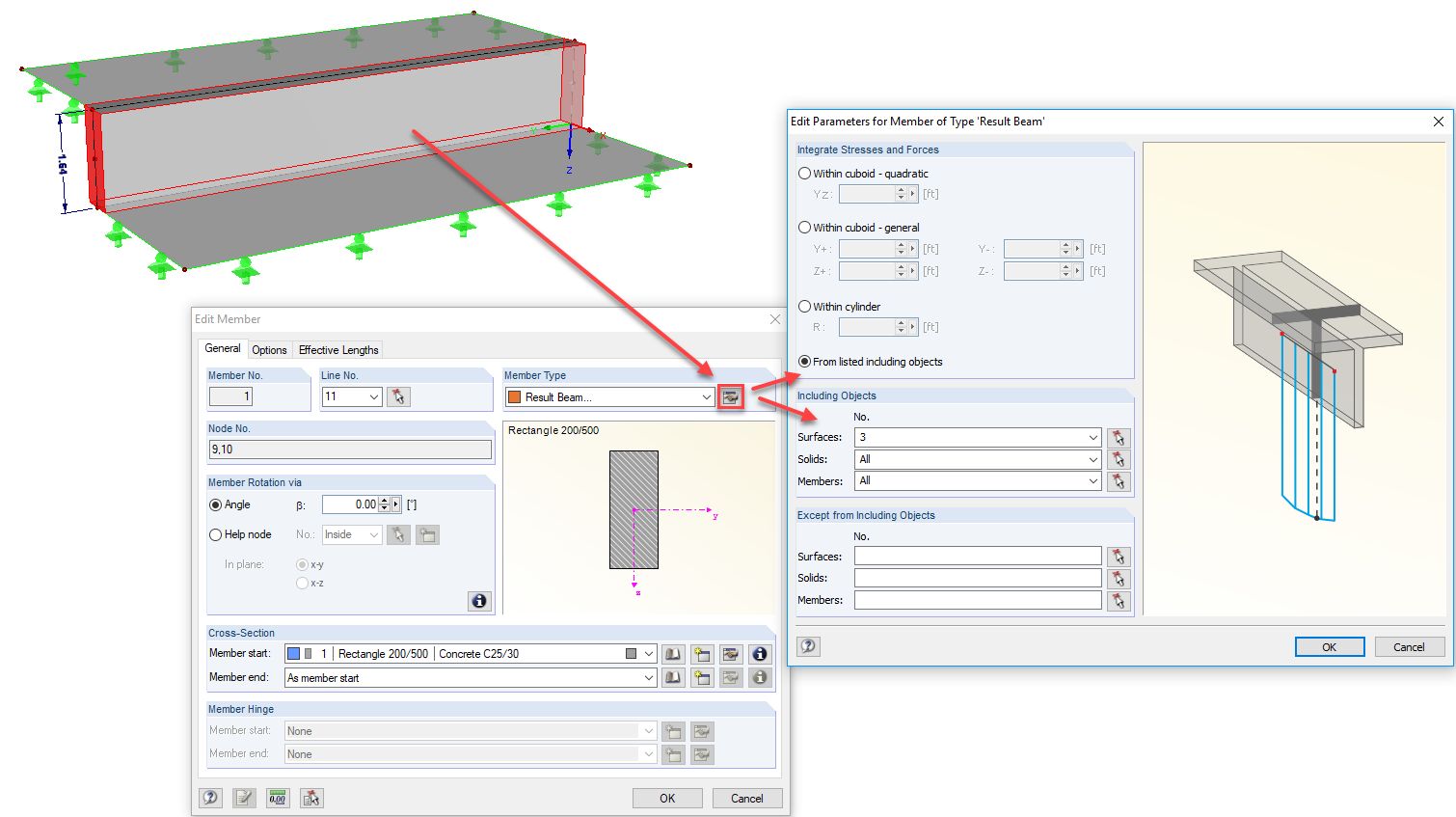Open the Result Beam parameter editor icon
Viewport: 1456px width, 817px height.
[x=732, y=396]
